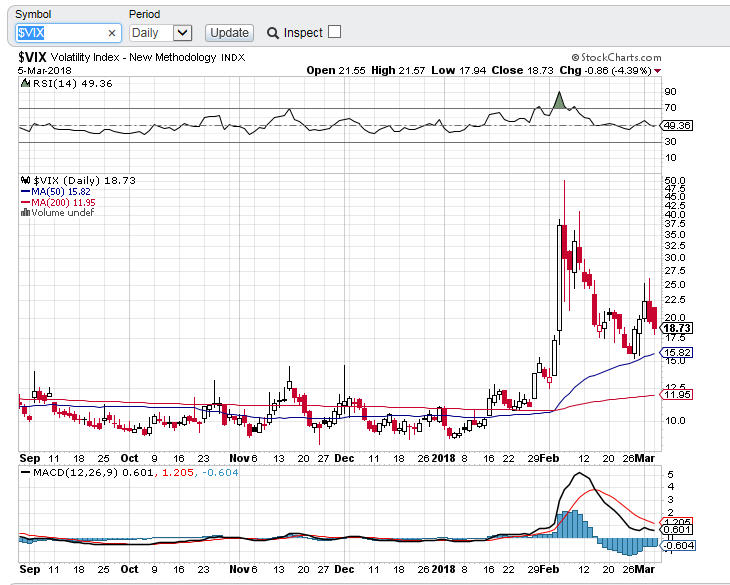Clear the symbol field with the X icon
Image resolution: width=730 pixels, height=585 pixels.
[112, 33]
